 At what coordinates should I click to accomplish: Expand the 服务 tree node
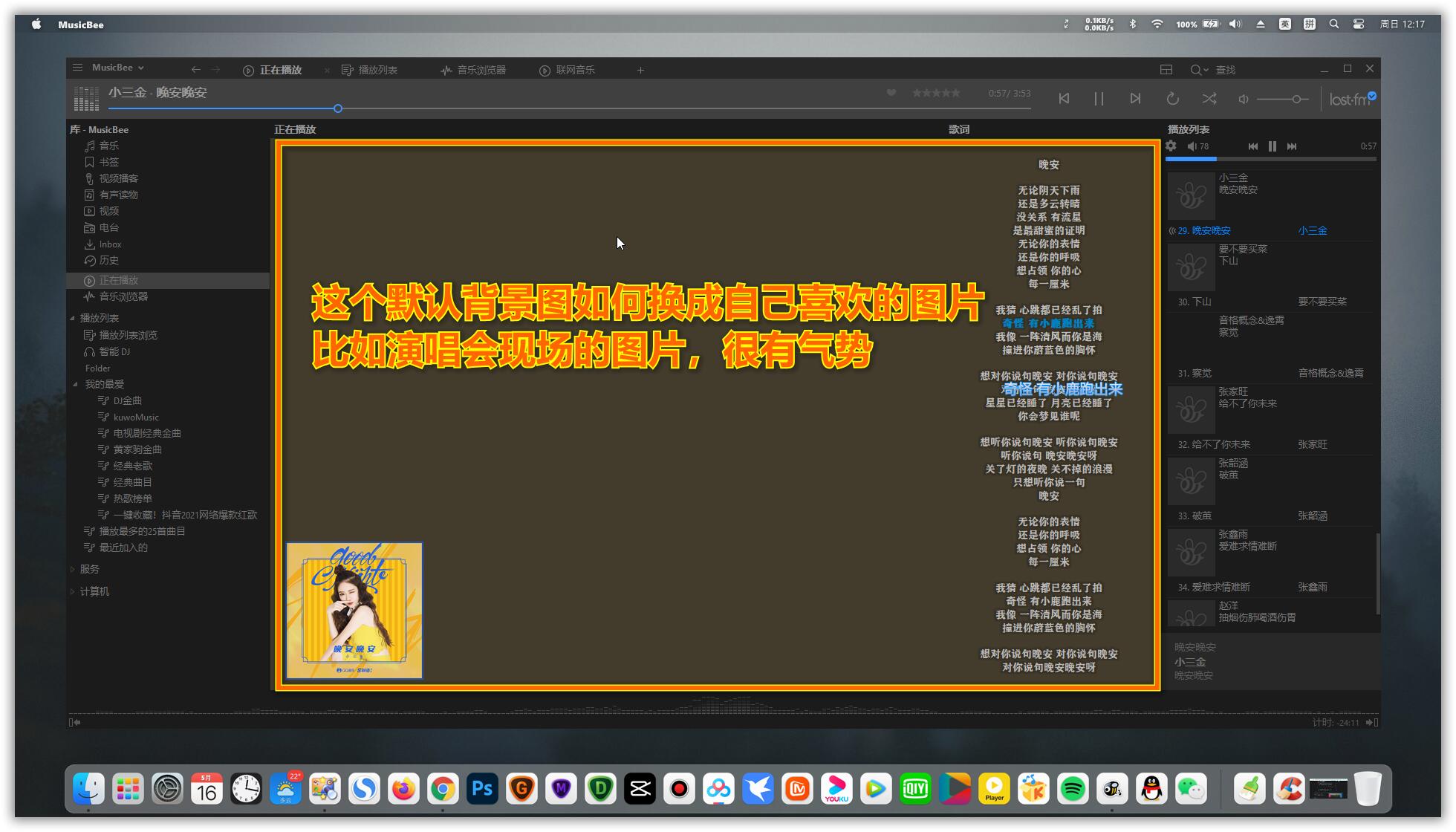click(73, 570)
